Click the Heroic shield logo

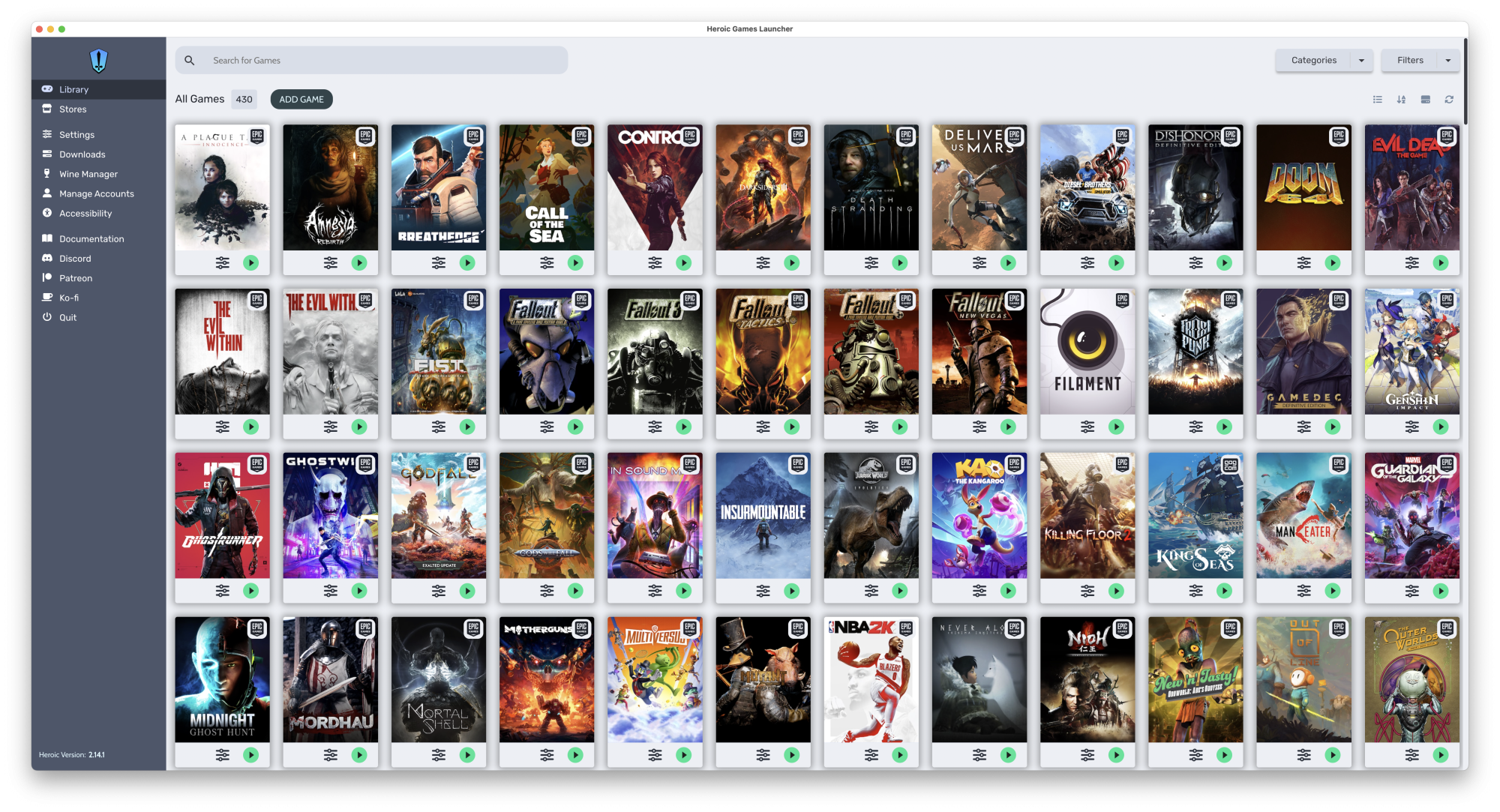98,60
